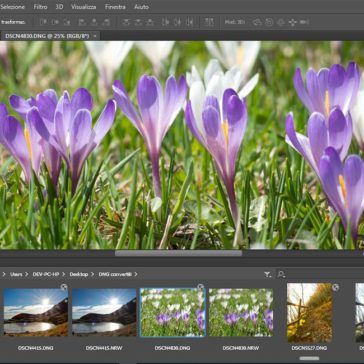Click the align left edges icon
The width and height of the screenshot is (364, 364).
[x=82, y=22]
